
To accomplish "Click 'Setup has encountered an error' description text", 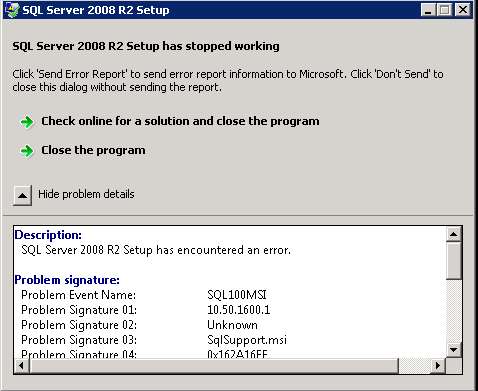I will (x=156, y=250).
